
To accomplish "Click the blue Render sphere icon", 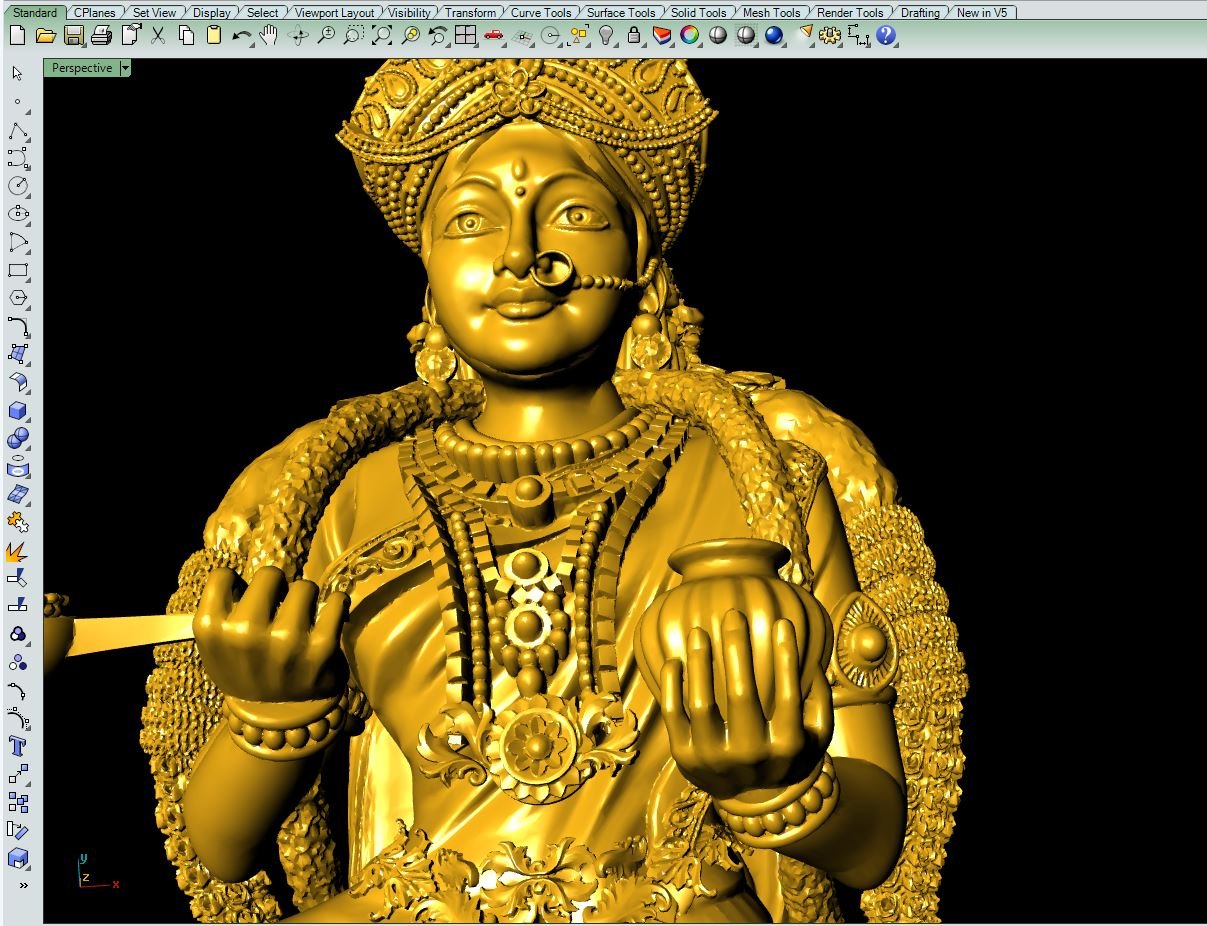I will click(x=773, y=36).
